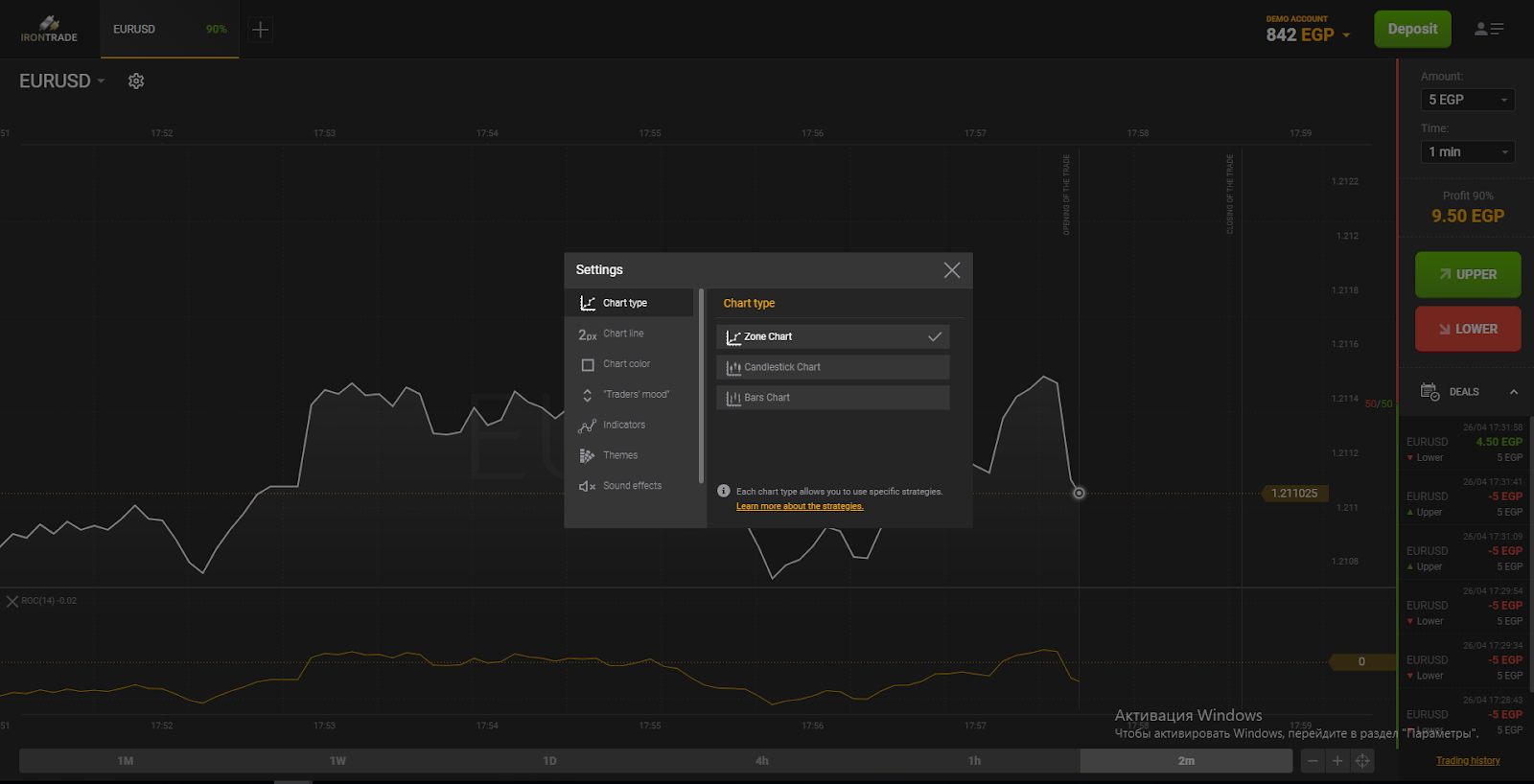Zoom in the chart with plus
1534x784 pixels.
(x=1337, y=761)
